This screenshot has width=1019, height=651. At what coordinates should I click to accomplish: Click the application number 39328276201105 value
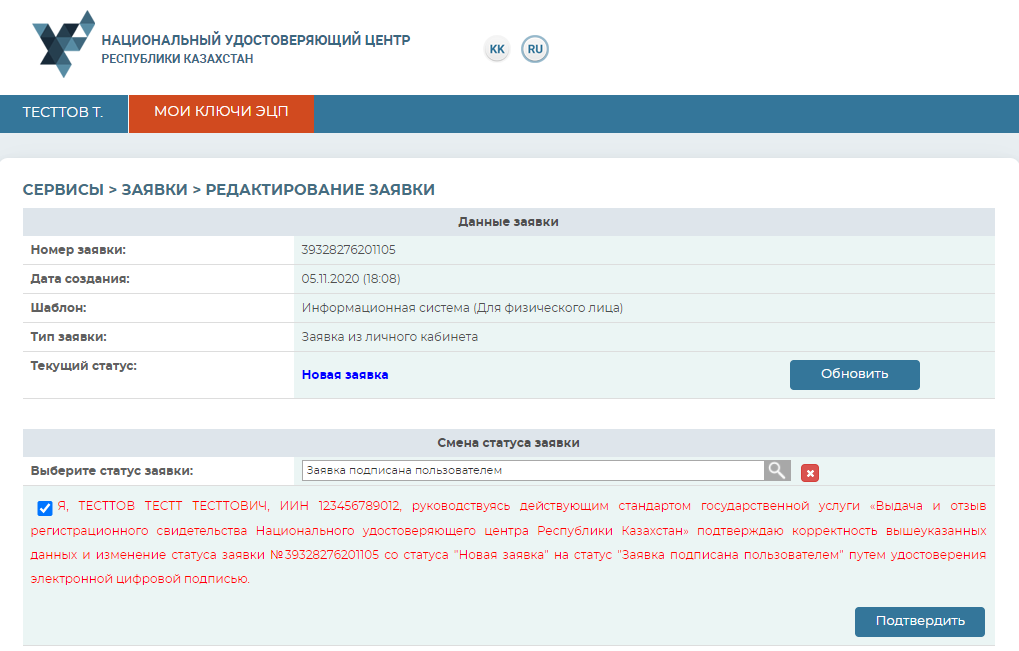[x=348, y=250]
